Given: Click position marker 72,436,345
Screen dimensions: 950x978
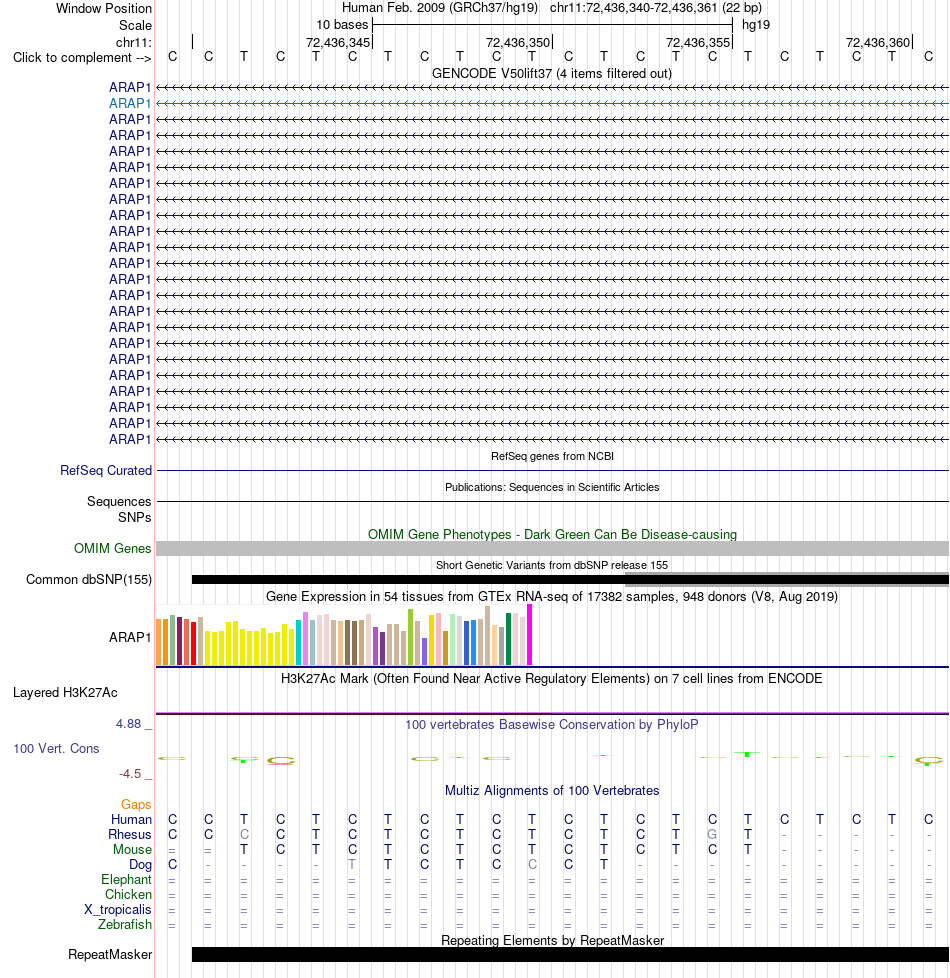Looking at the screenshot, I should click(338, 42).
